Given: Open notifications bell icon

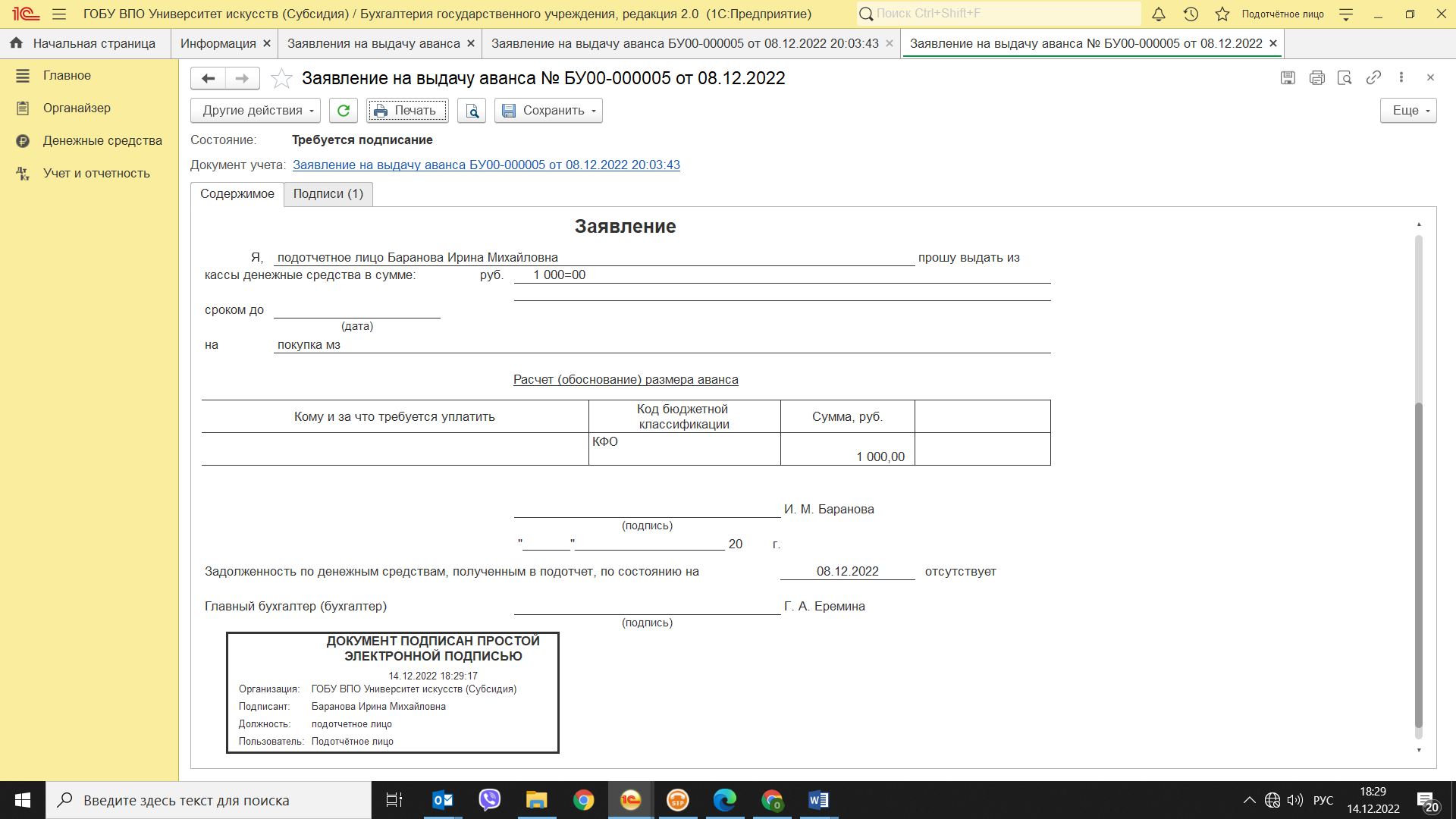Looking at the screenshot, I should [x=1159, y=14].
